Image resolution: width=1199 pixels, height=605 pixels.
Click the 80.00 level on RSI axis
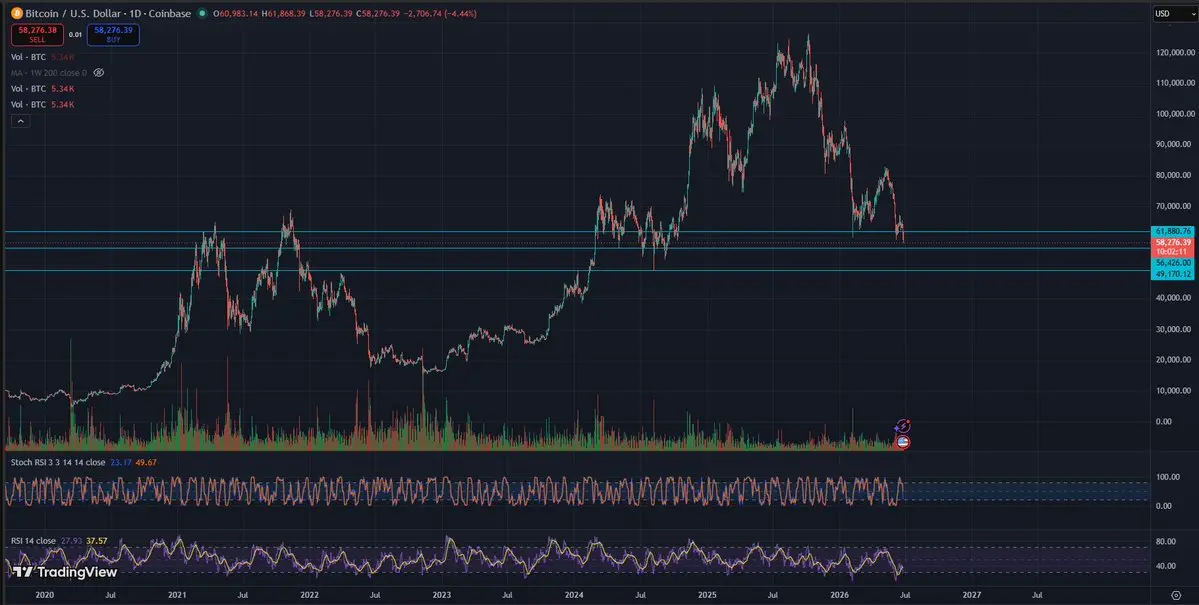pos(1166,542)
